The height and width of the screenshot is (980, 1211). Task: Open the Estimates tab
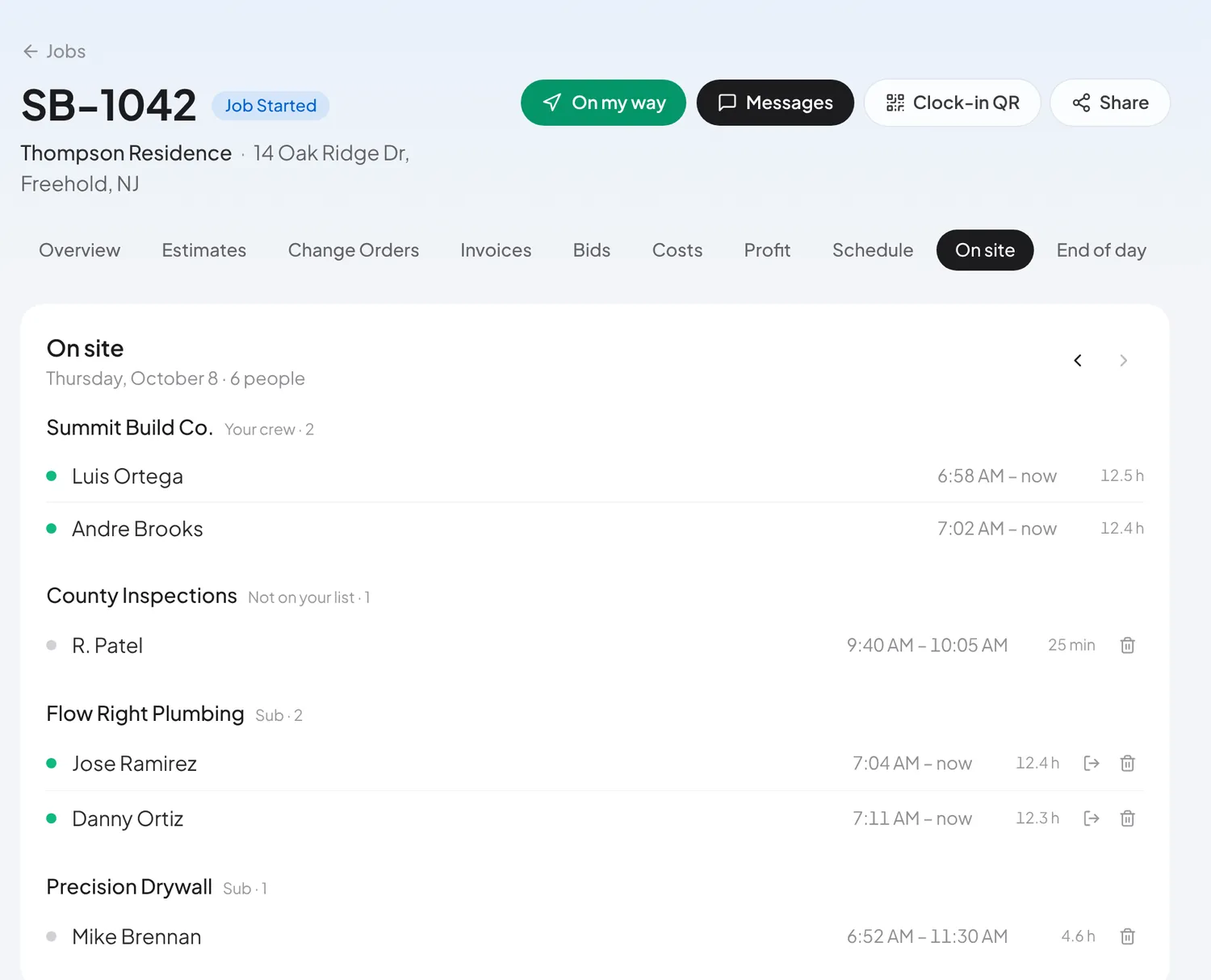(x=204, y=250)
